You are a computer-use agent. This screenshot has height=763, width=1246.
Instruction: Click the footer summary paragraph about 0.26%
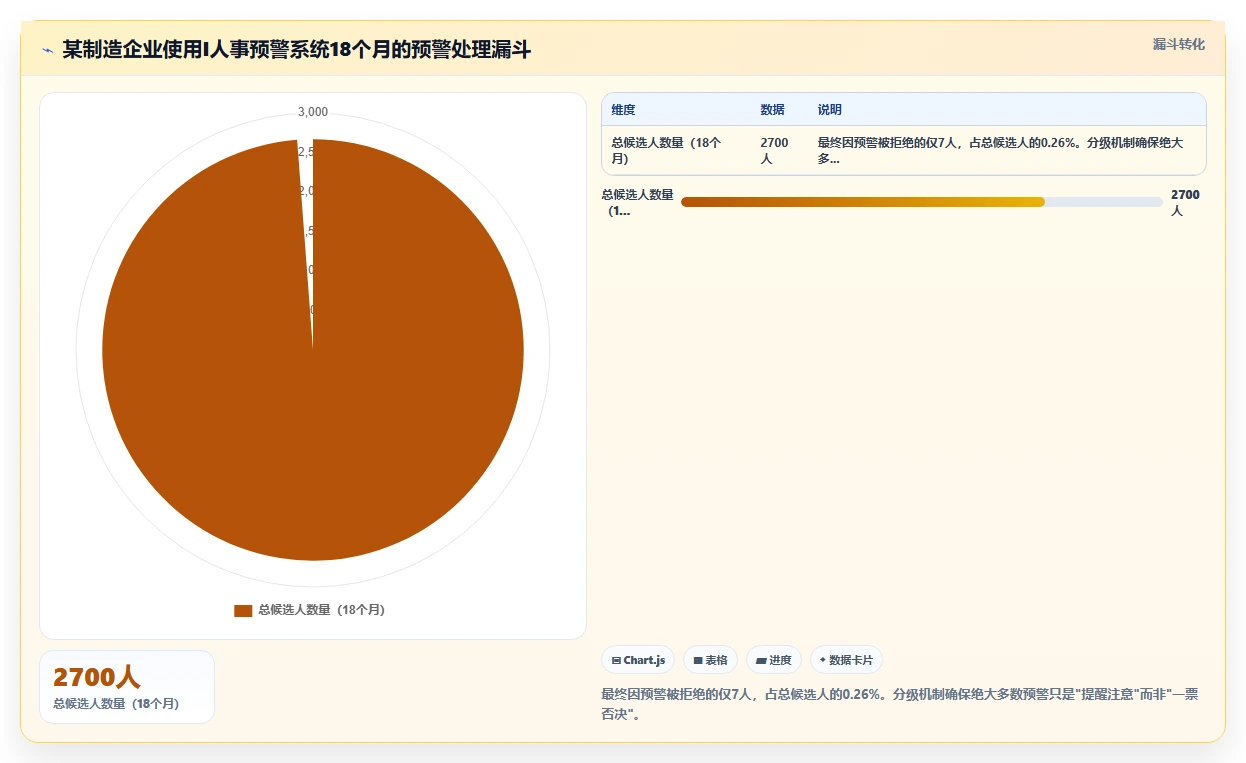(x=899, y=704)
